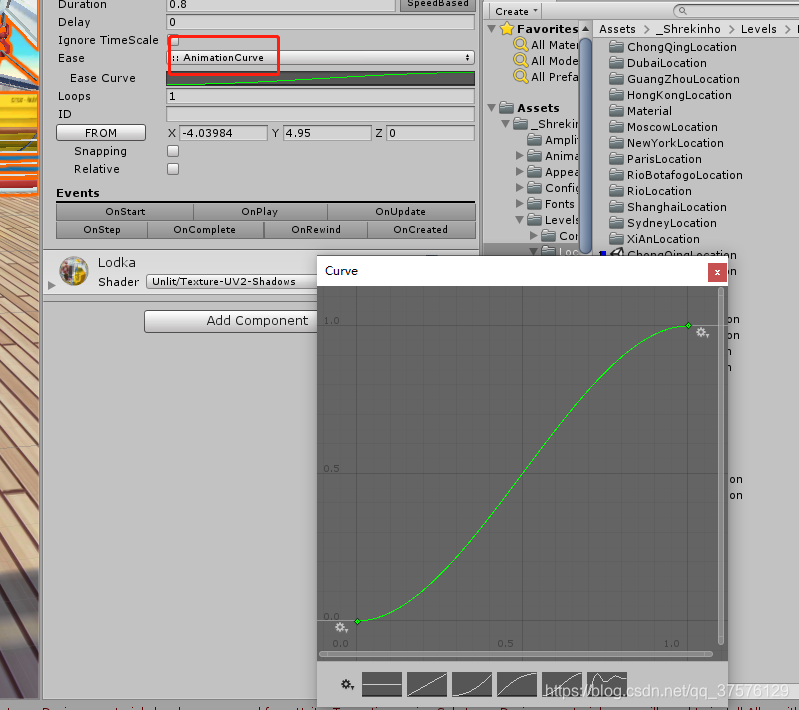Click the Lodka material preview sphere
The height and width of the screenshot is (710, 799).
pyautogui.click(x=74, y=271)
